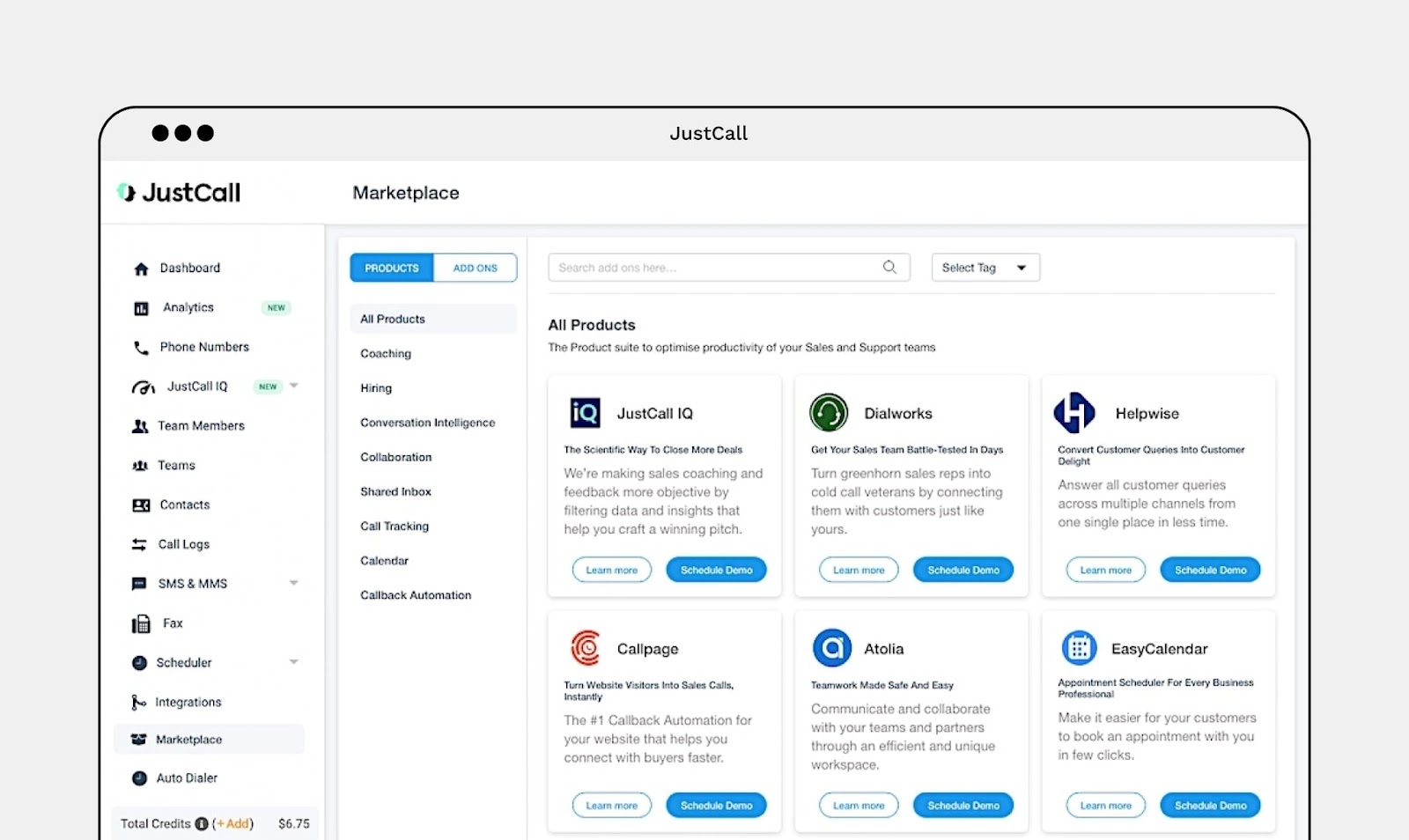Click the Dashboard home icon
The width and height of the screenshot is (1409, 840).
[141, 269]
